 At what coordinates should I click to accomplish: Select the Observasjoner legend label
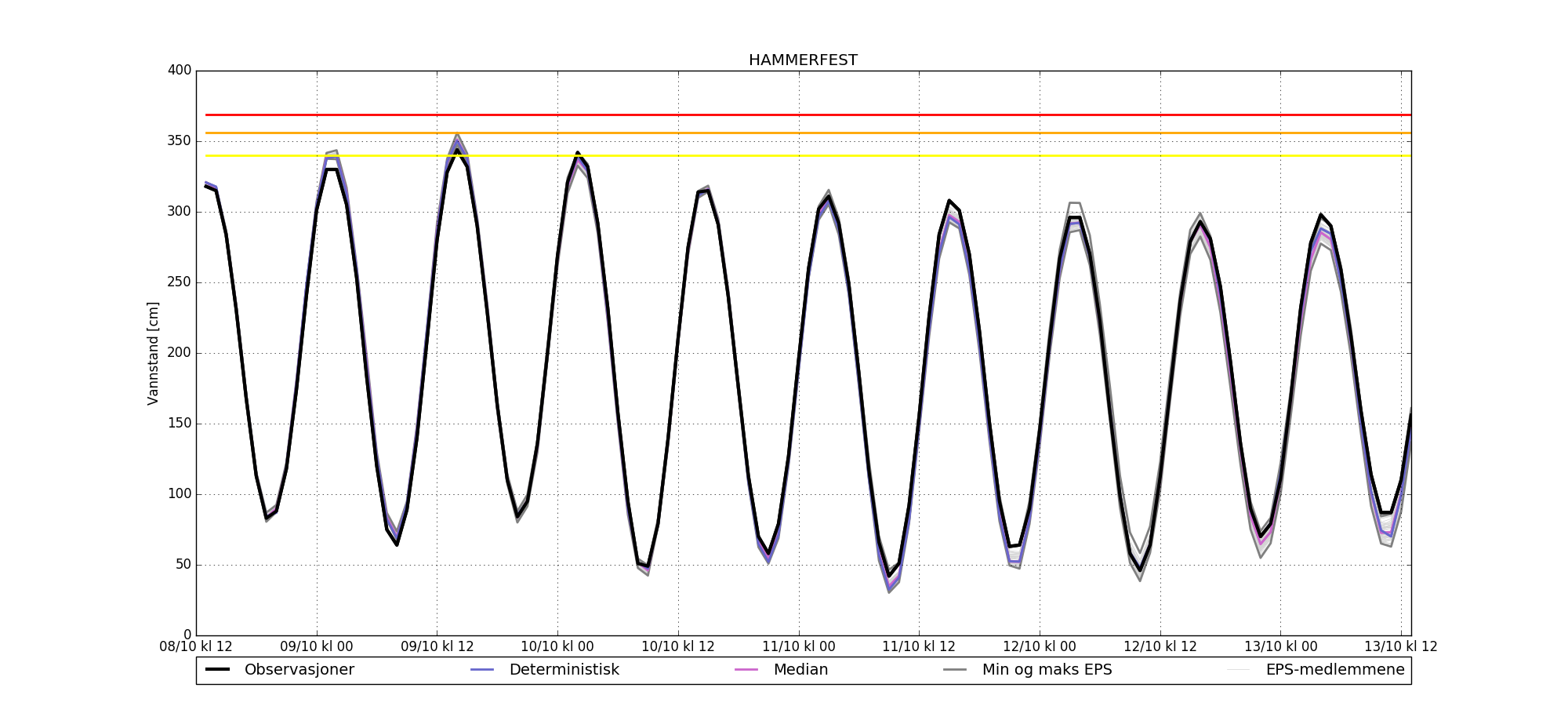coord(299,670)
